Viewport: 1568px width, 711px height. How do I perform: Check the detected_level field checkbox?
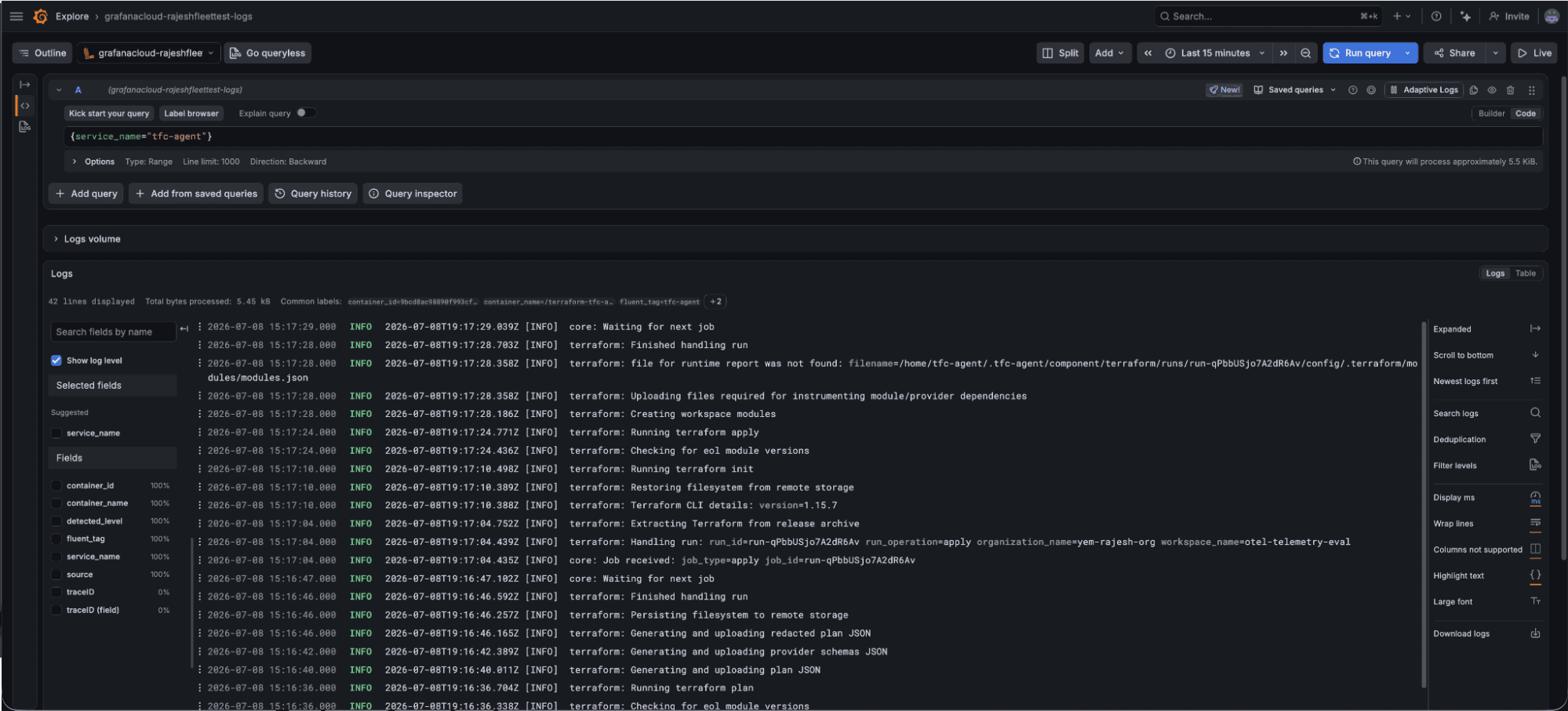pos(56,521)
